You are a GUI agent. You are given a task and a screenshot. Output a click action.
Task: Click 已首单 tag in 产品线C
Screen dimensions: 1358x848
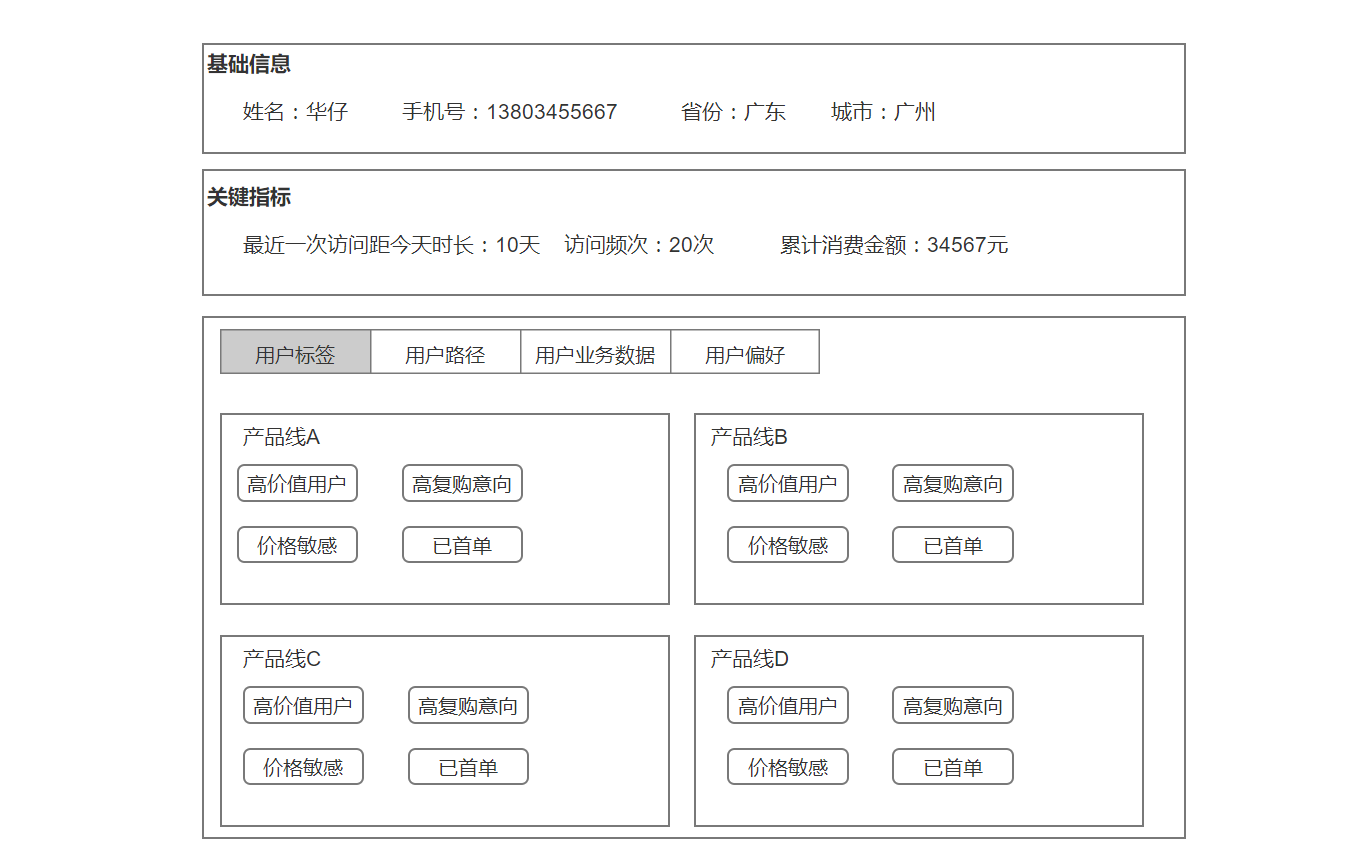pyautogui.click(x=468, y=767)
